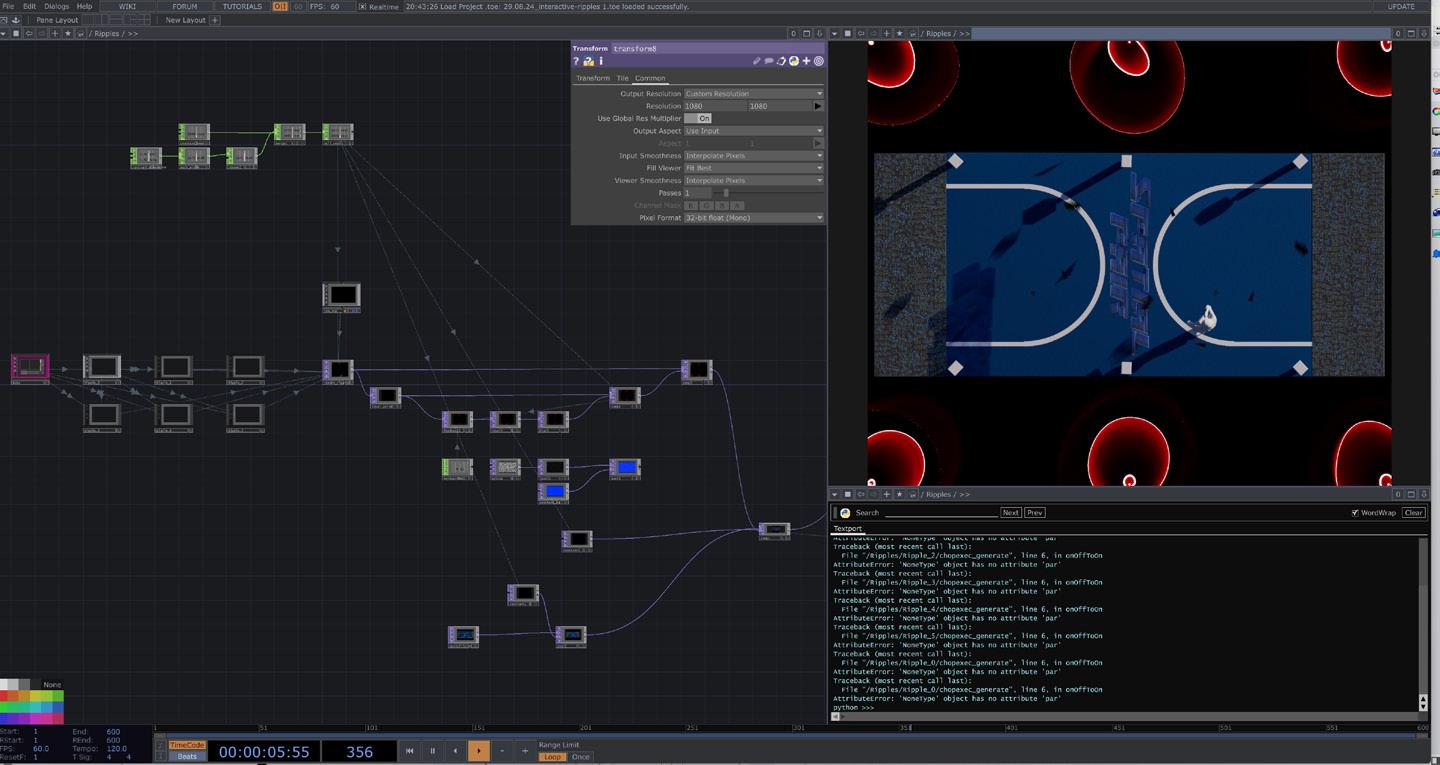The height and width of the screenshot is (765, 1440).
Task: Open the Output Resolution dropdown
Action: (753, 93)
